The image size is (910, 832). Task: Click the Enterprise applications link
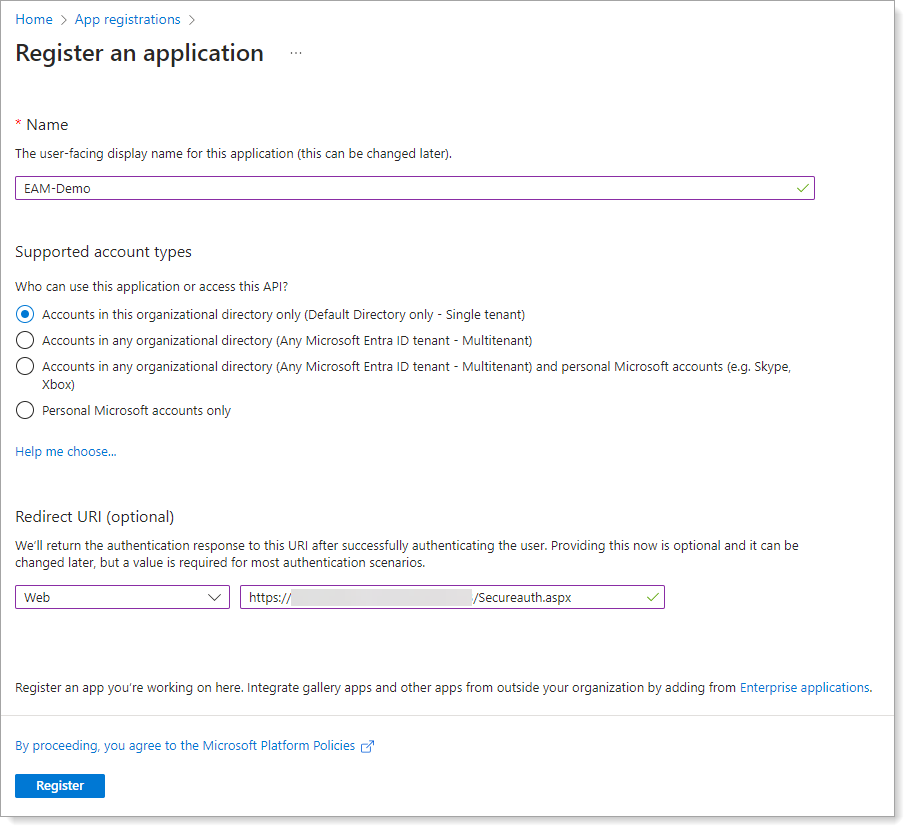[803, 687]
